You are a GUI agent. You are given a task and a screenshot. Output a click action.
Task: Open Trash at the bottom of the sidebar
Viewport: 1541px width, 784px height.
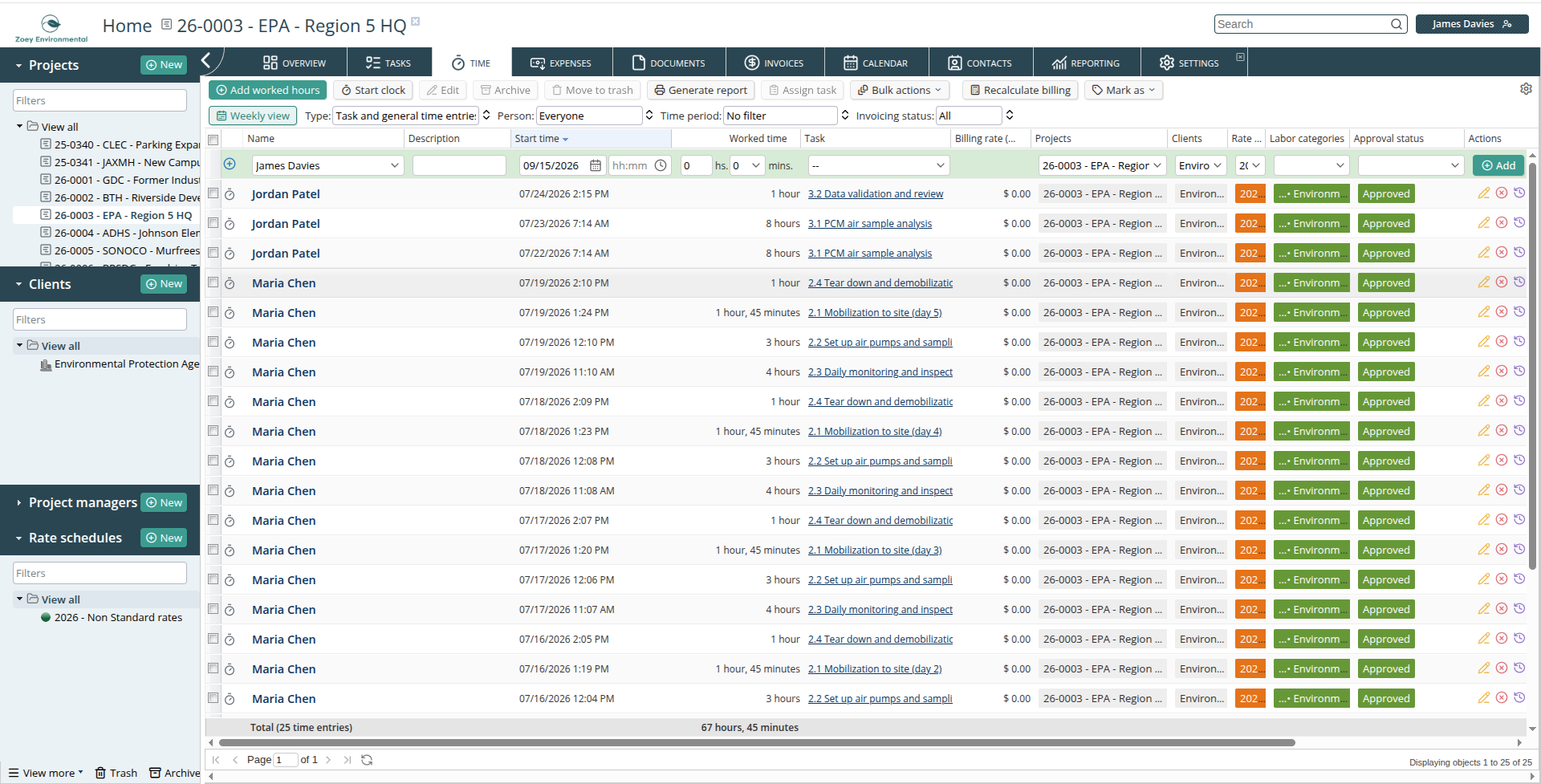click(x=116, y=773)
